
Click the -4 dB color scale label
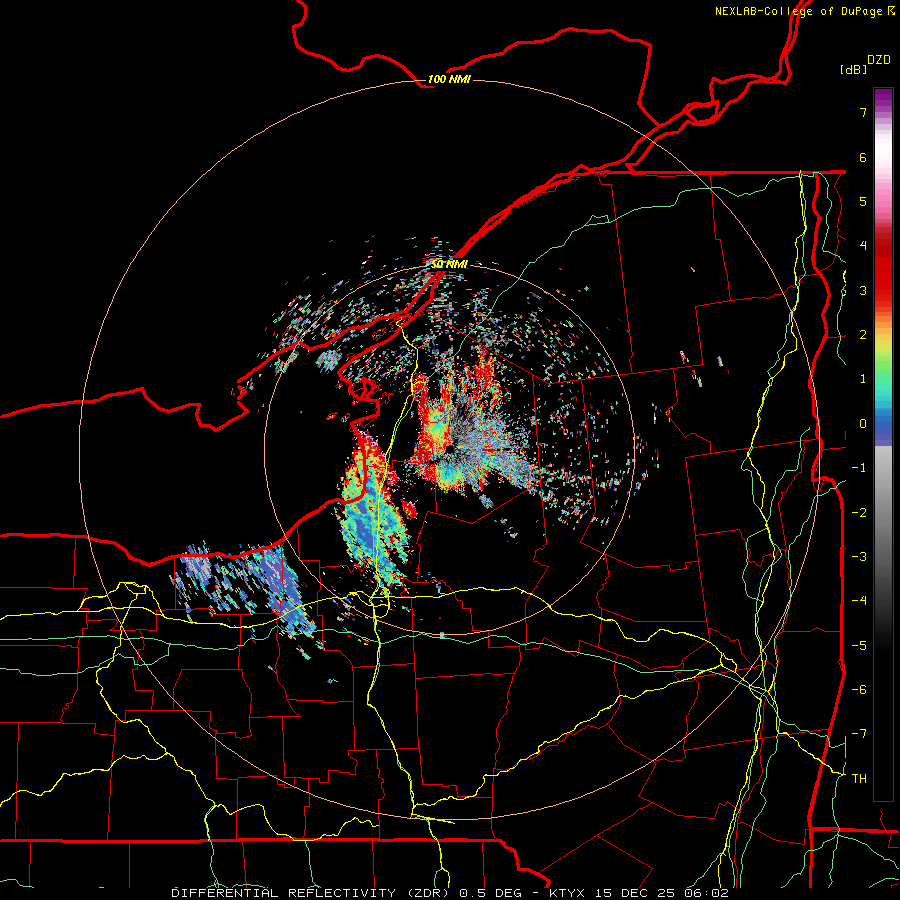point(859,600)
